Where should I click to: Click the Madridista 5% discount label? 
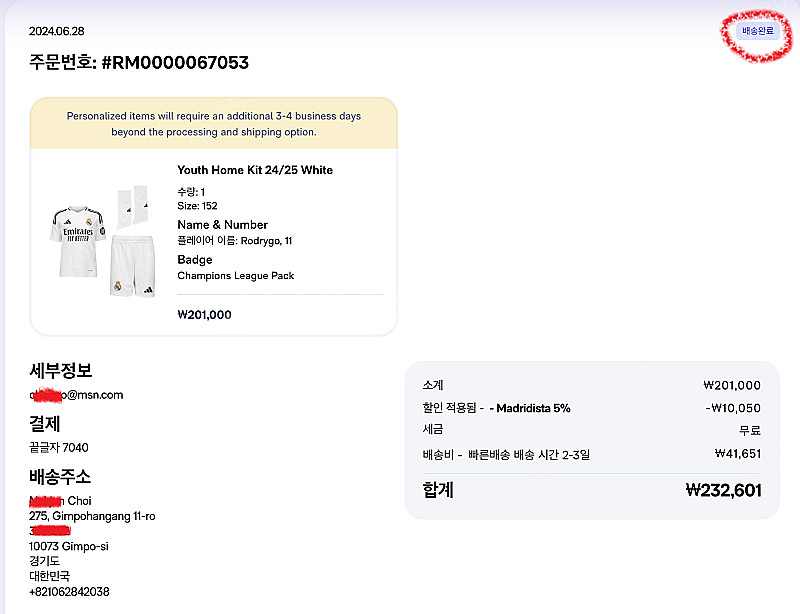click(x=530, y=408)
